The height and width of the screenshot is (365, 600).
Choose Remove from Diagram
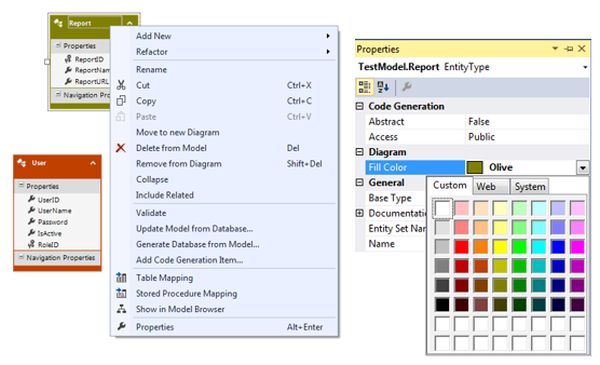click(235, 164)
